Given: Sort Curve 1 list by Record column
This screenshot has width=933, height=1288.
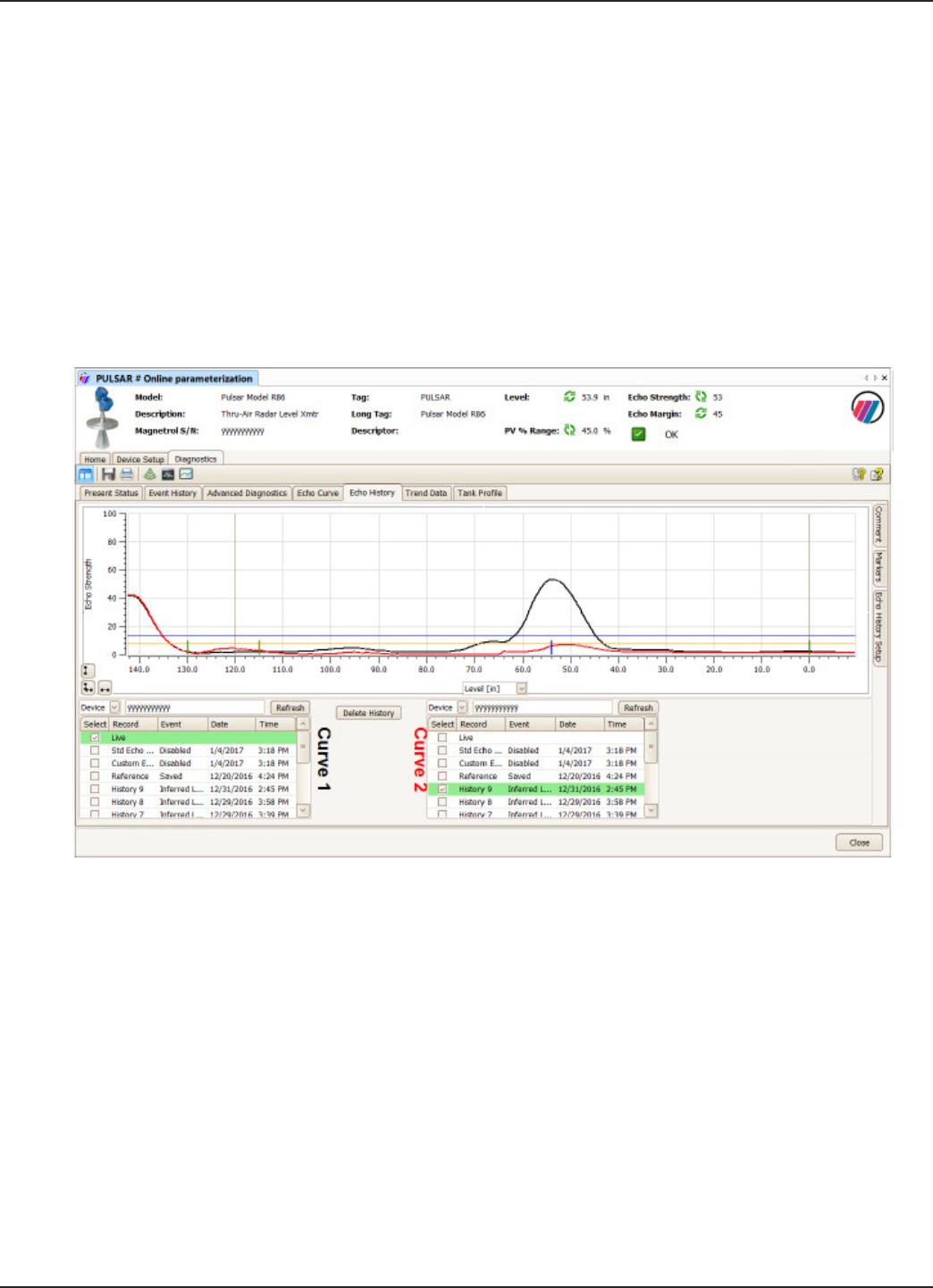Looking at the screenshot, I should 134,724.
